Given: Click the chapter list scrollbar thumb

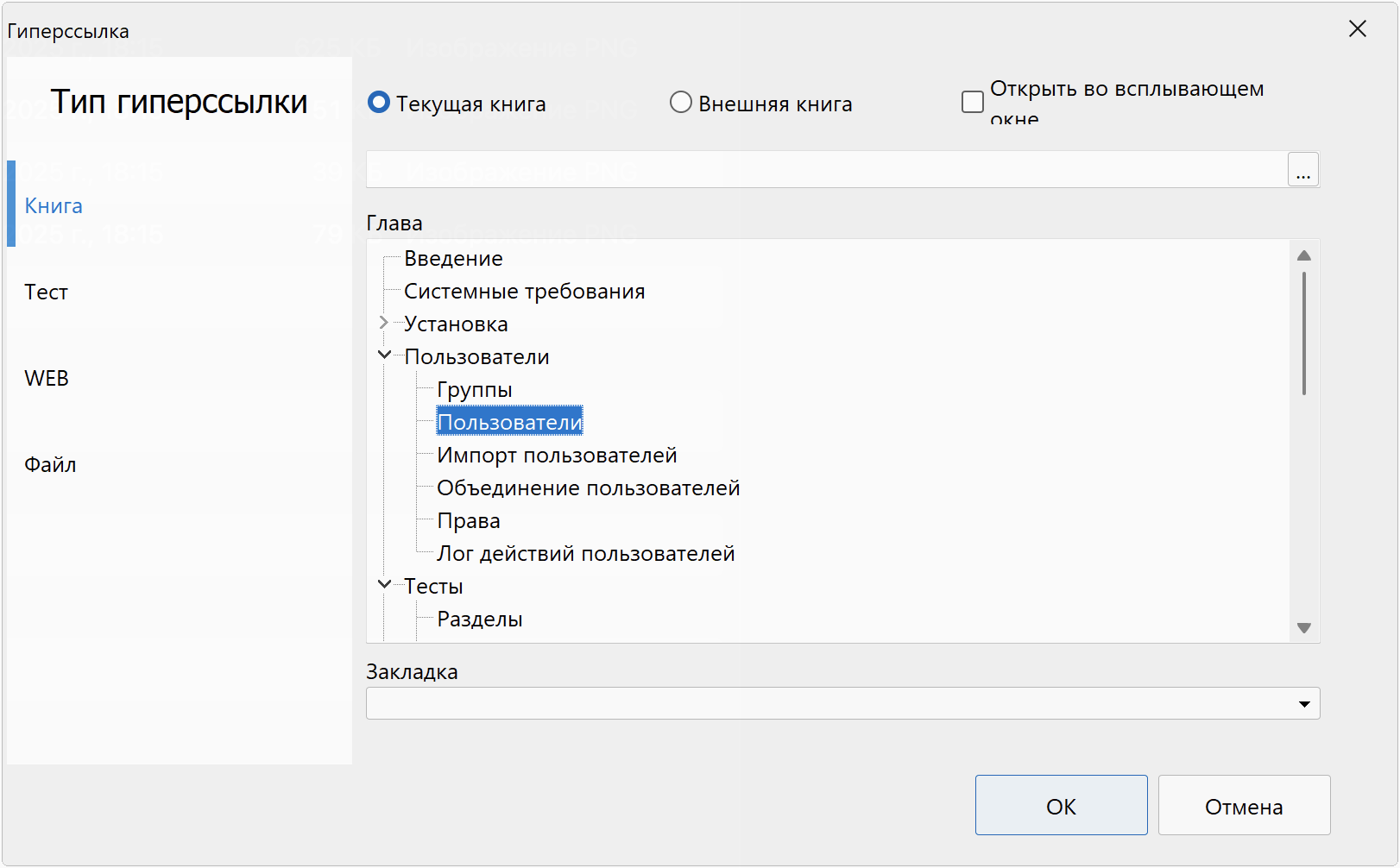Looking at the screenshot, I should point(1303,333).
